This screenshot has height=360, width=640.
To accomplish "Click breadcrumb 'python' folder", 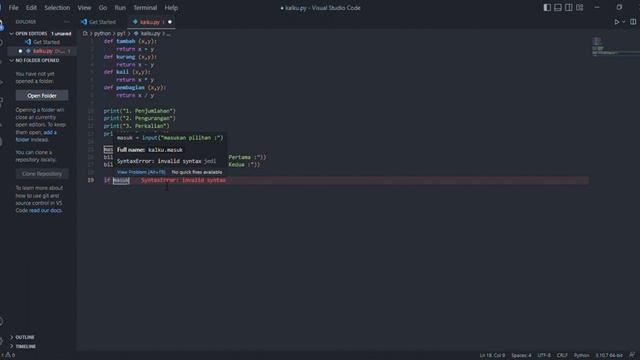I will (102, 33).
